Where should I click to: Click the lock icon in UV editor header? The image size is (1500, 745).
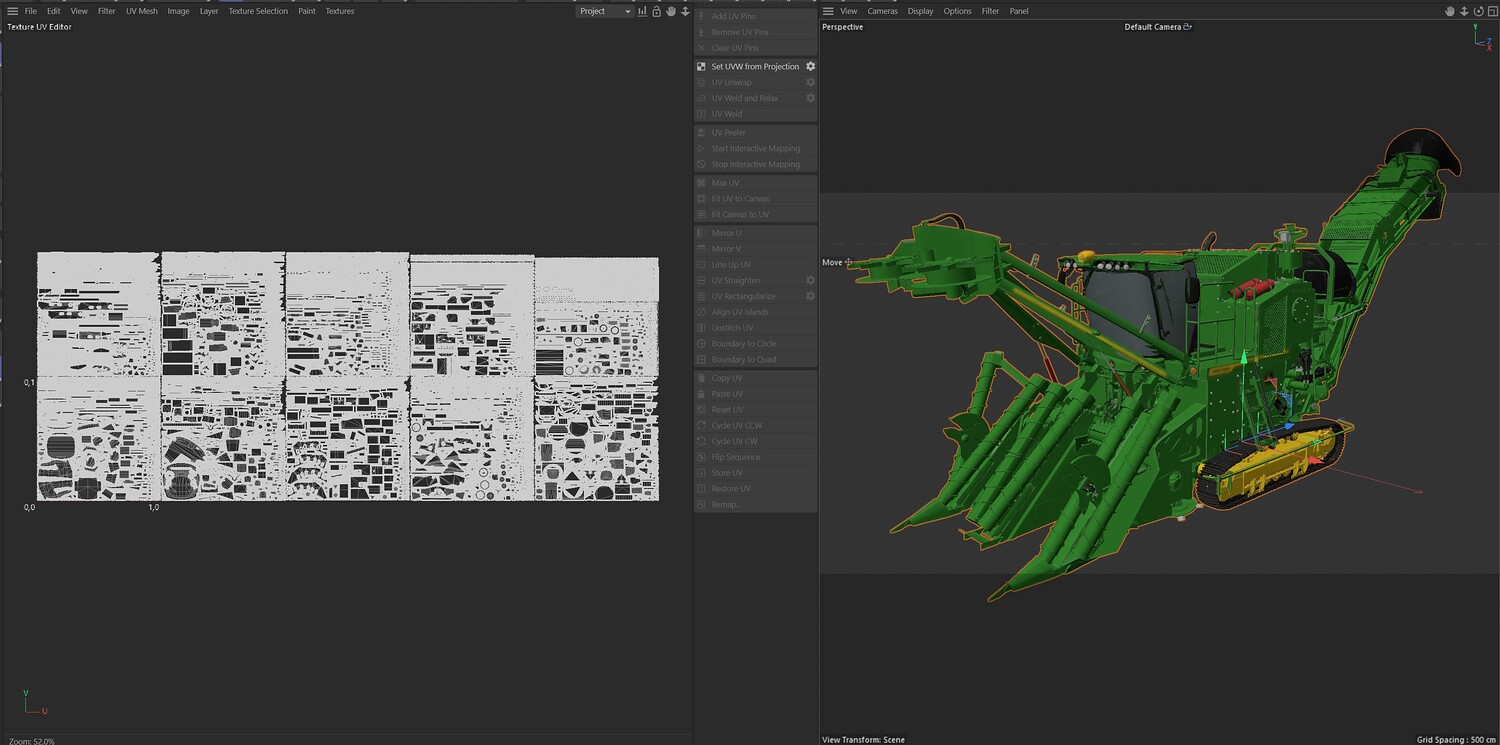(656, 11)
